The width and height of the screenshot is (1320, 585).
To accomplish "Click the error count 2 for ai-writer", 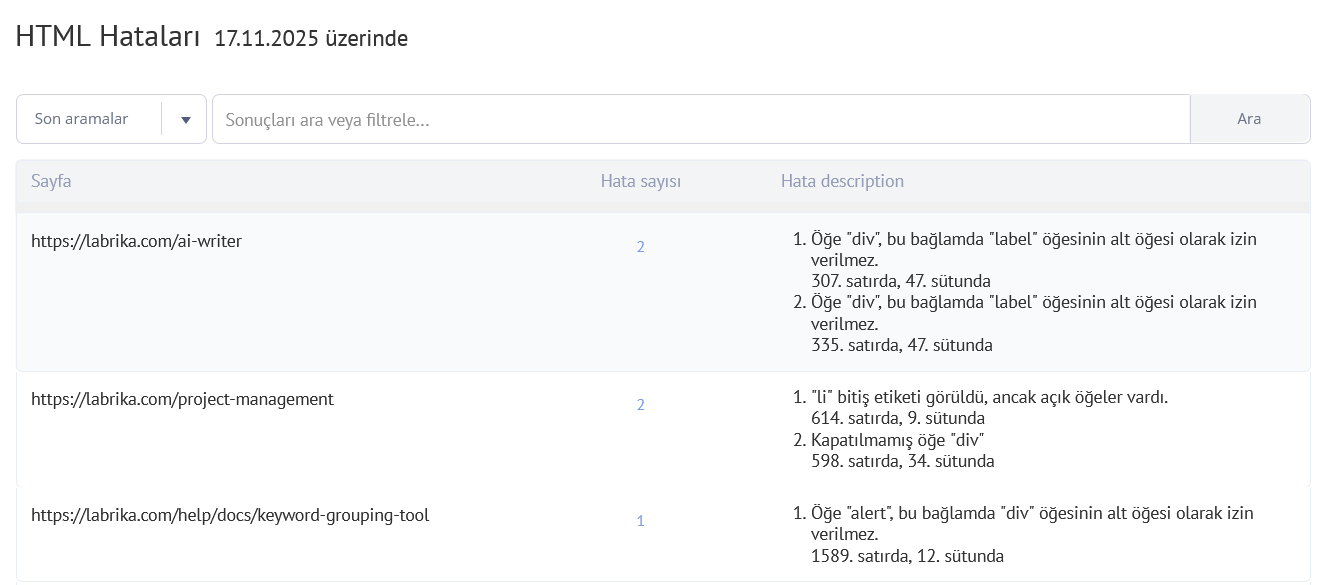I will (x=641, y=246).
